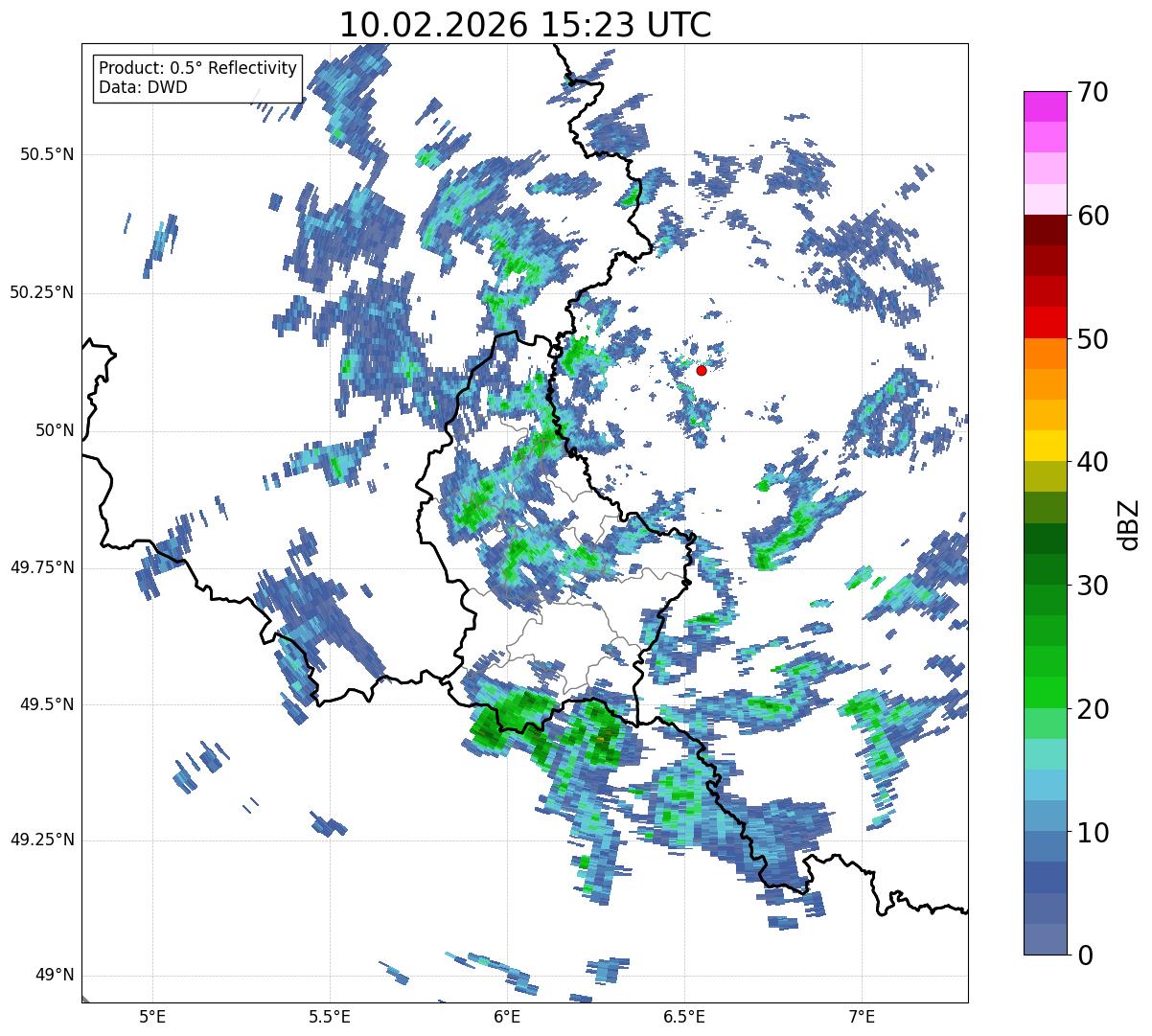Click the colorbar tick label 50
The height and width of the screenshot is (1036, 1152).
1093,339
